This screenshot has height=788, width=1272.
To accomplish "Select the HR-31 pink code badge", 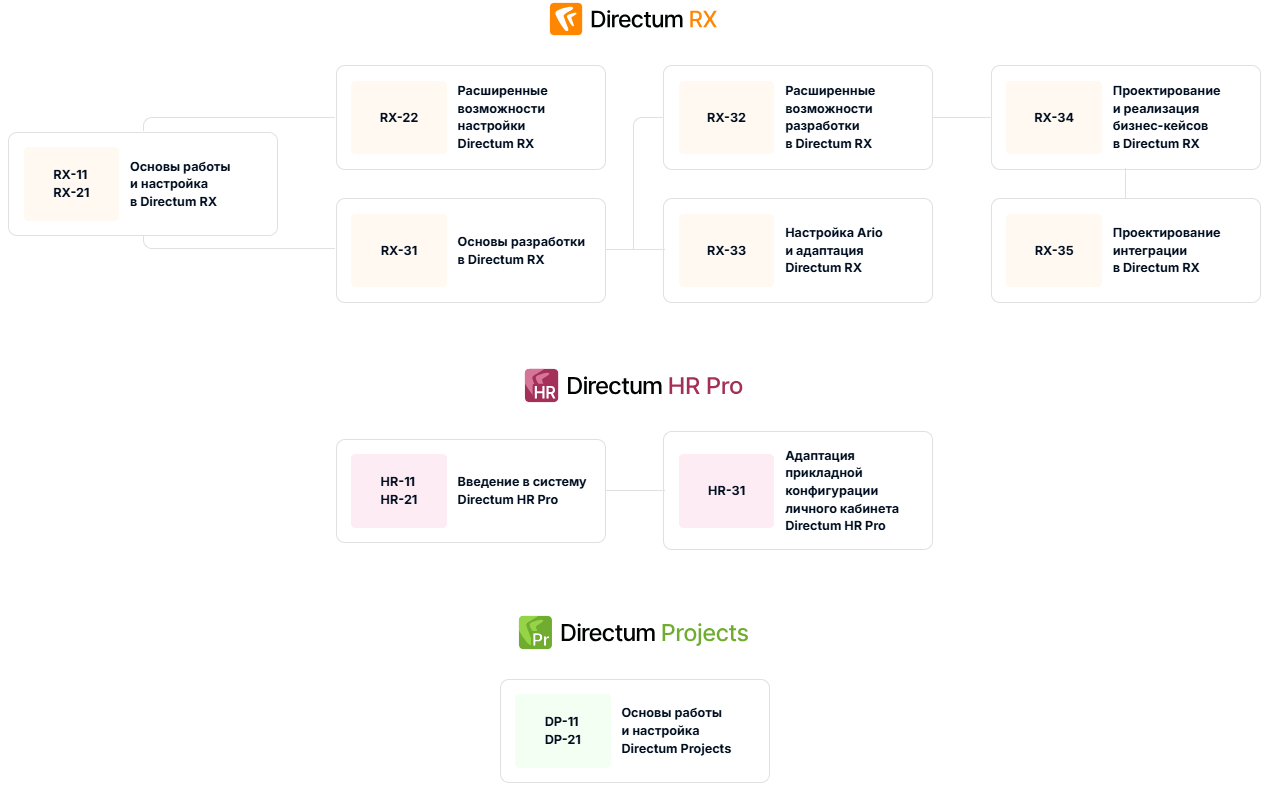I will pos(726,491).
